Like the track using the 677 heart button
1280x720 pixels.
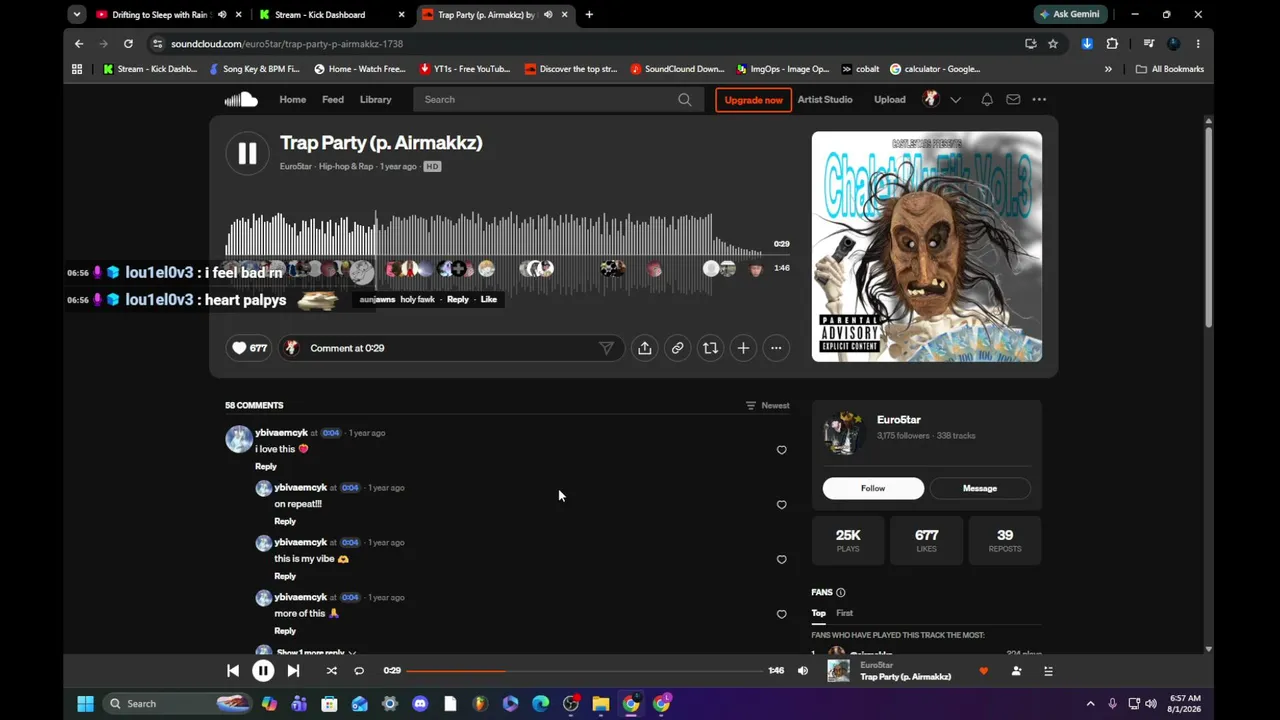[x=249, y=348]
